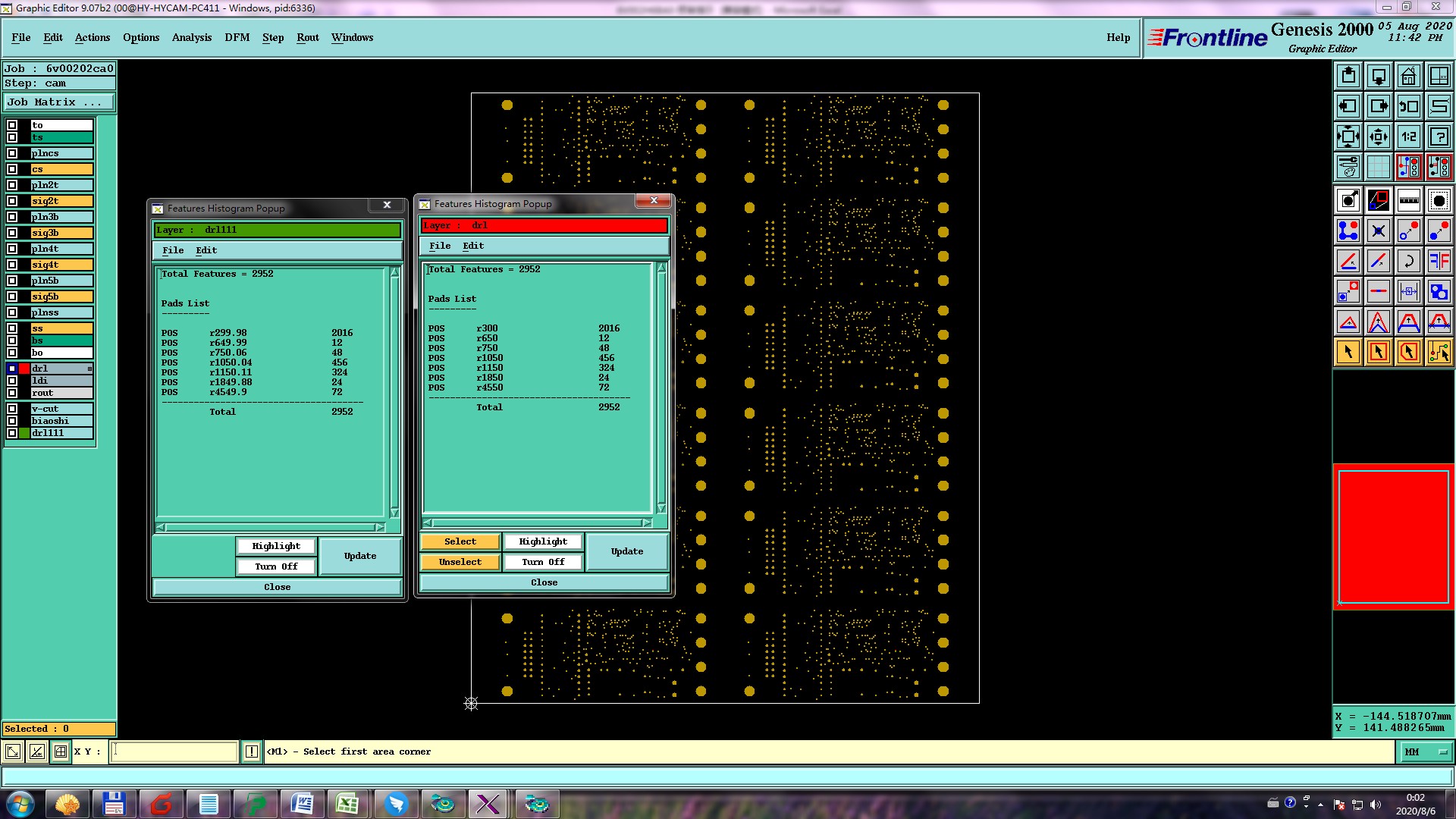The height and width of the screenshot is (819, 1456).
Task: Open the DFM menu
Action: point(237,37)
